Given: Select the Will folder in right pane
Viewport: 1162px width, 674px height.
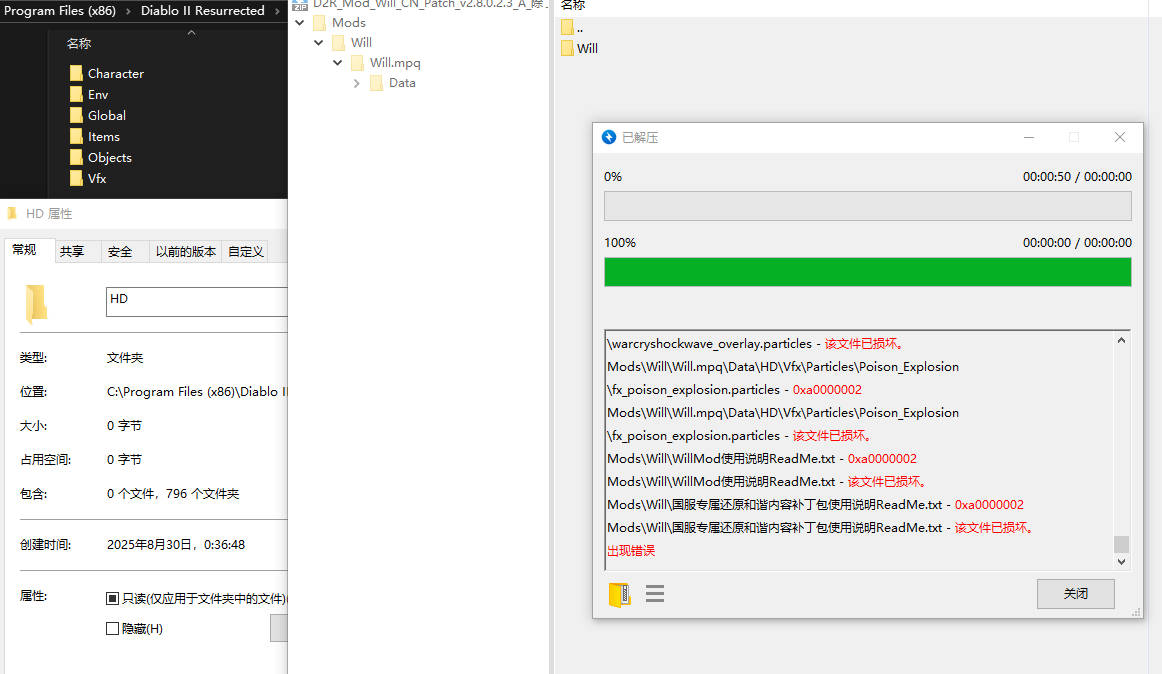Looking at the screenshot, I should (587, 48).
